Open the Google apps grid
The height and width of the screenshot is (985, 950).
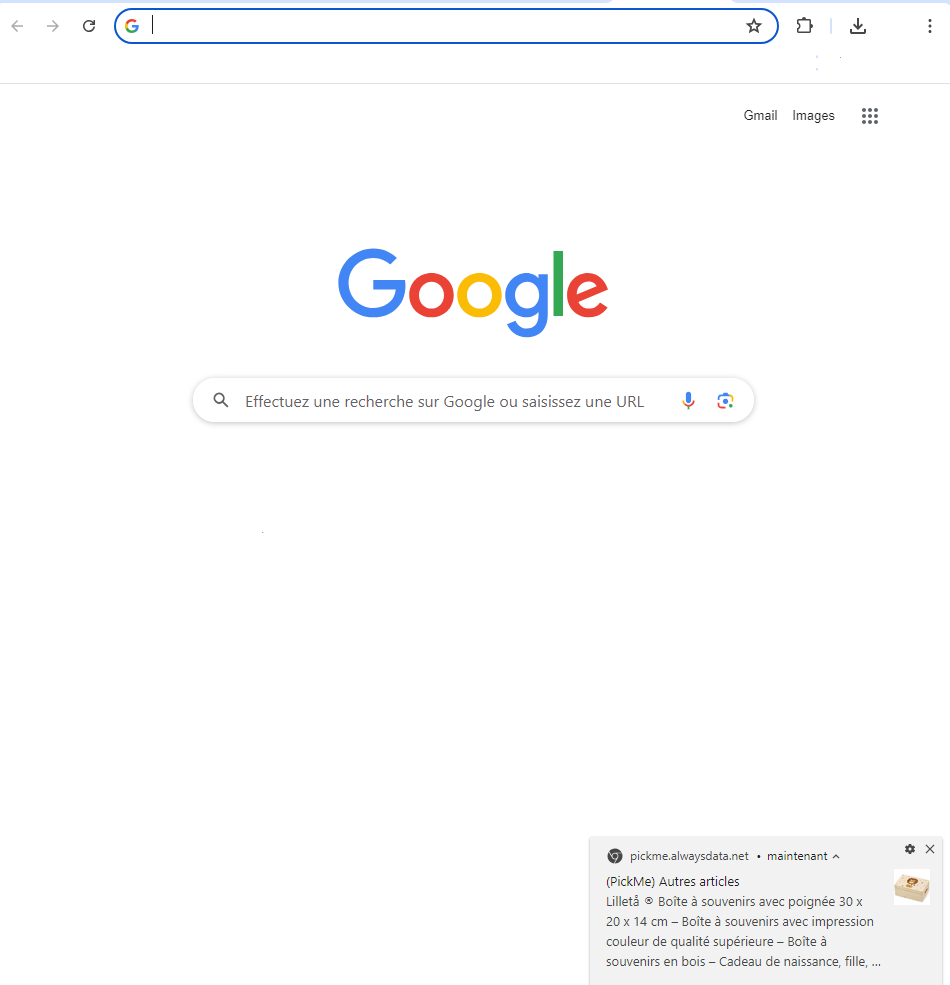(x=870, y=116)
